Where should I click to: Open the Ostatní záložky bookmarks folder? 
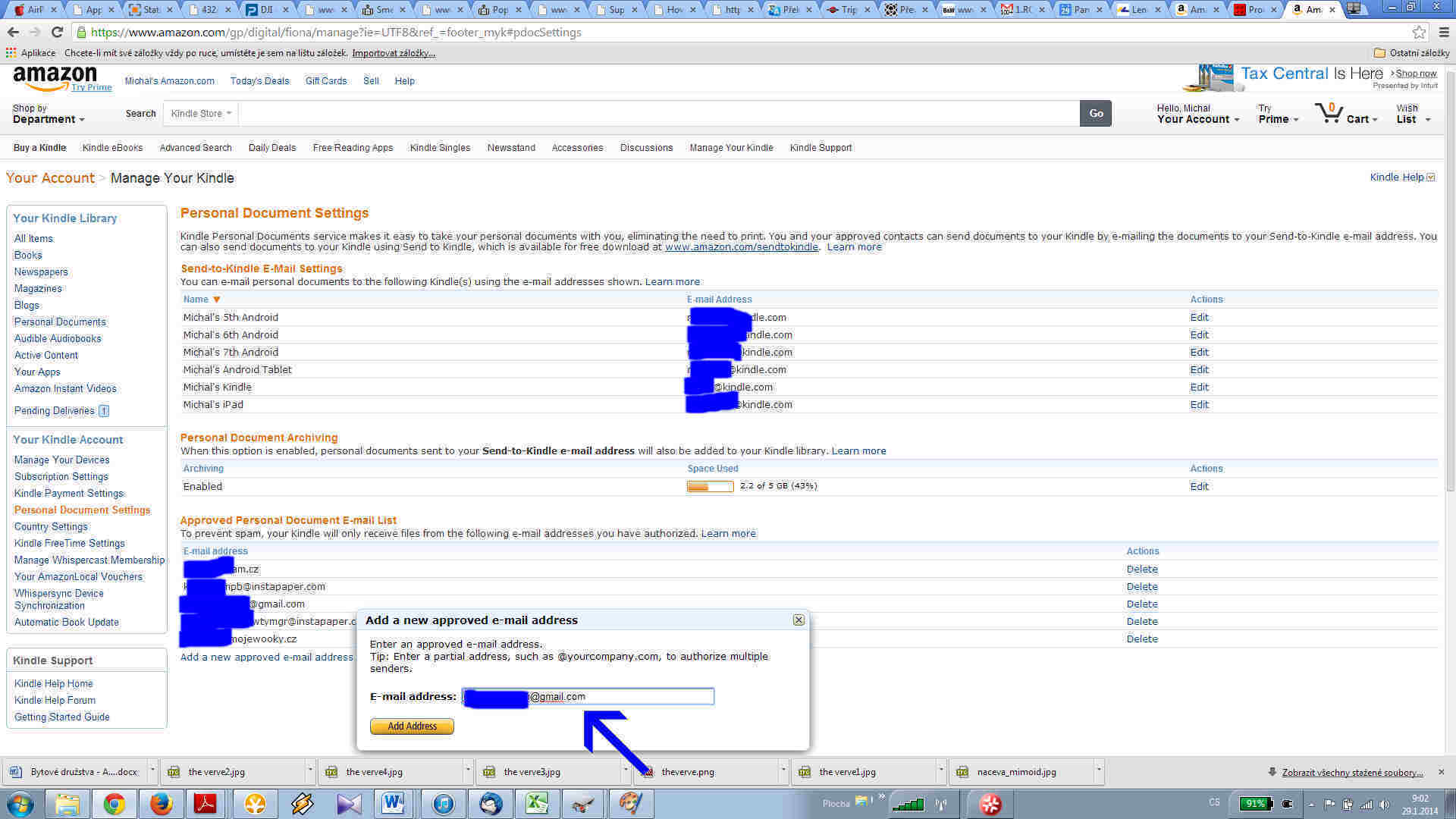click(x=1411, y=53)
